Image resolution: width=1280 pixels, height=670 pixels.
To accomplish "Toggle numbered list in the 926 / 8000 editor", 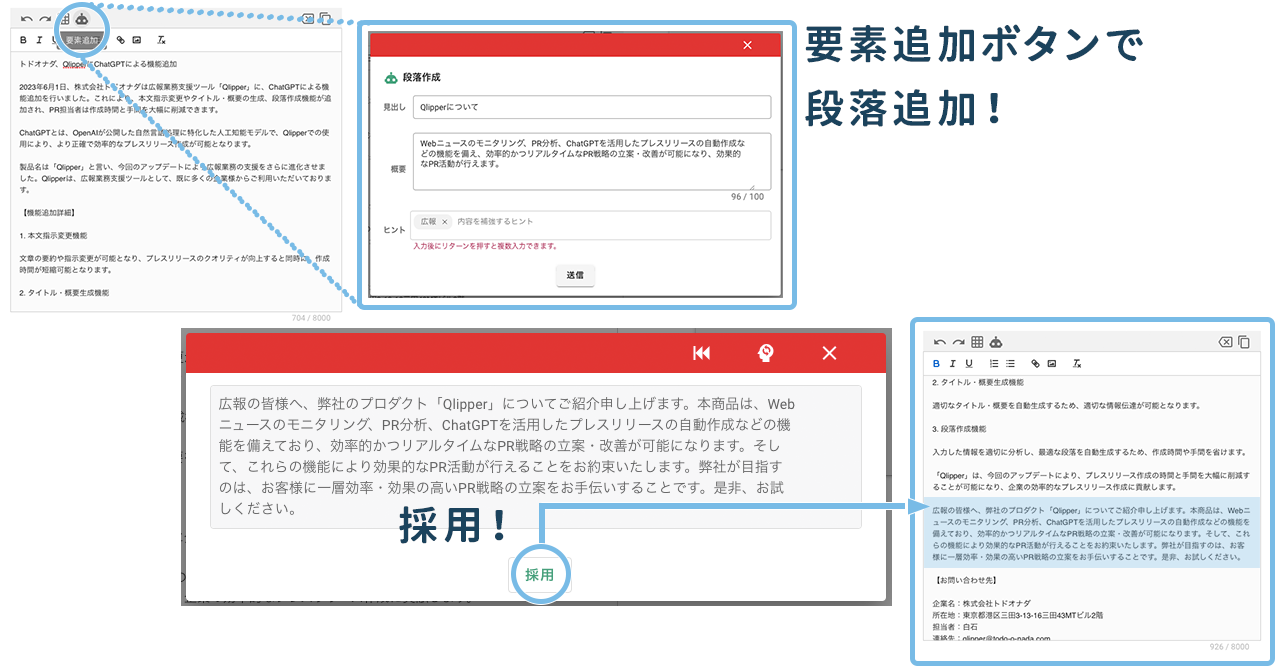I will (994, 363).
